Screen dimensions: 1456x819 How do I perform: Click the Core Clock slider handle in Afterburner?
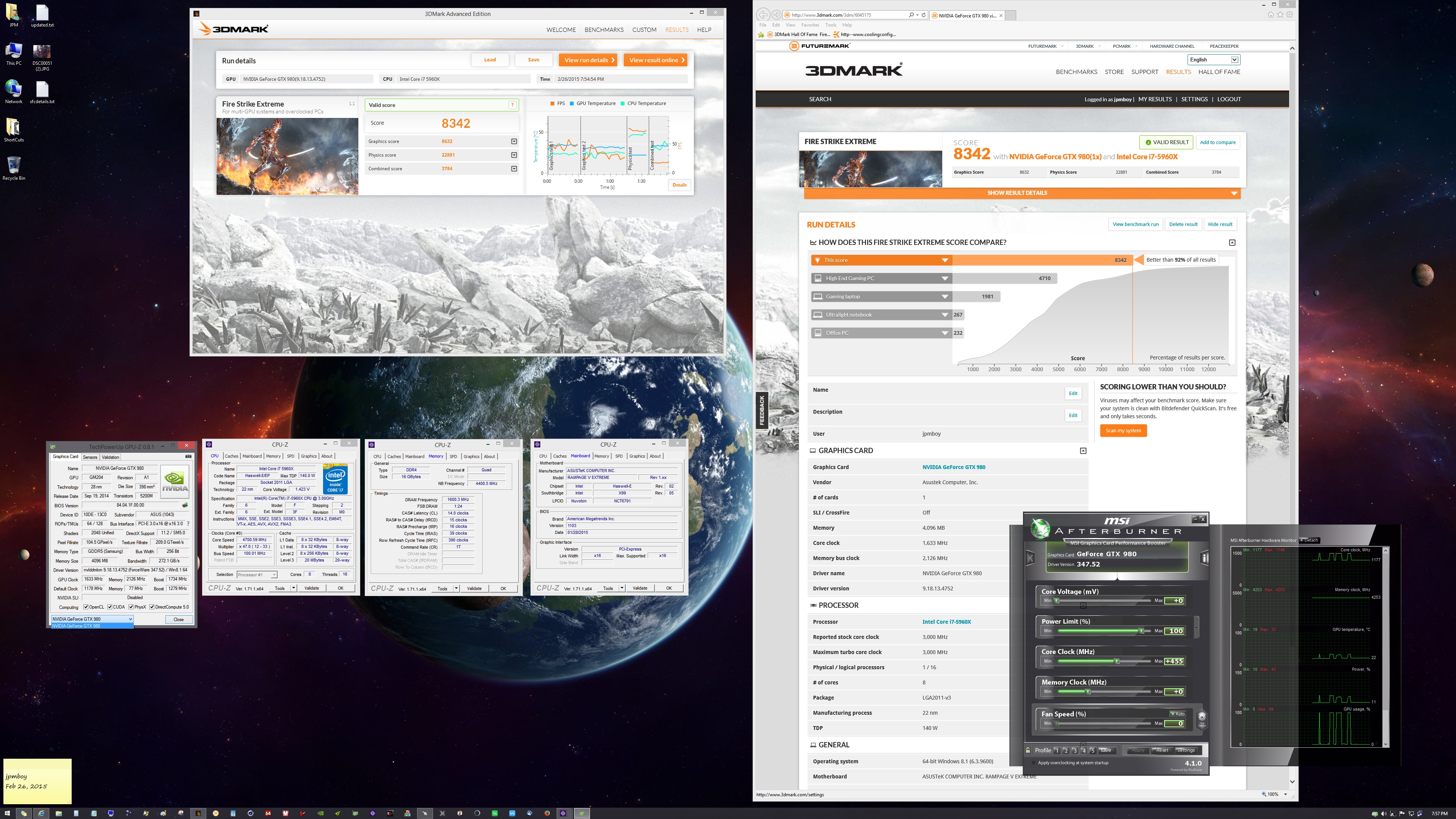point(1116,661)
